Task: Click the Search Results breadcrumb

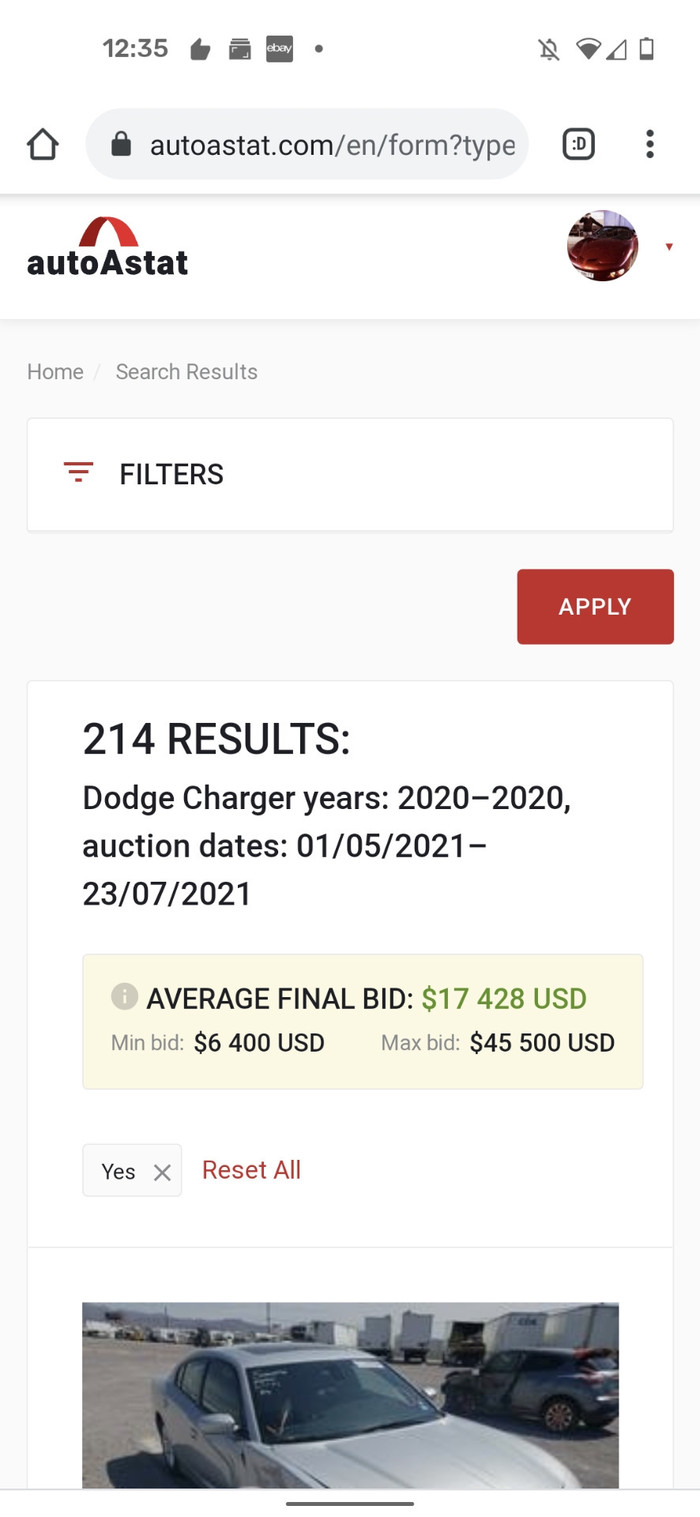Action: [186, 372]
